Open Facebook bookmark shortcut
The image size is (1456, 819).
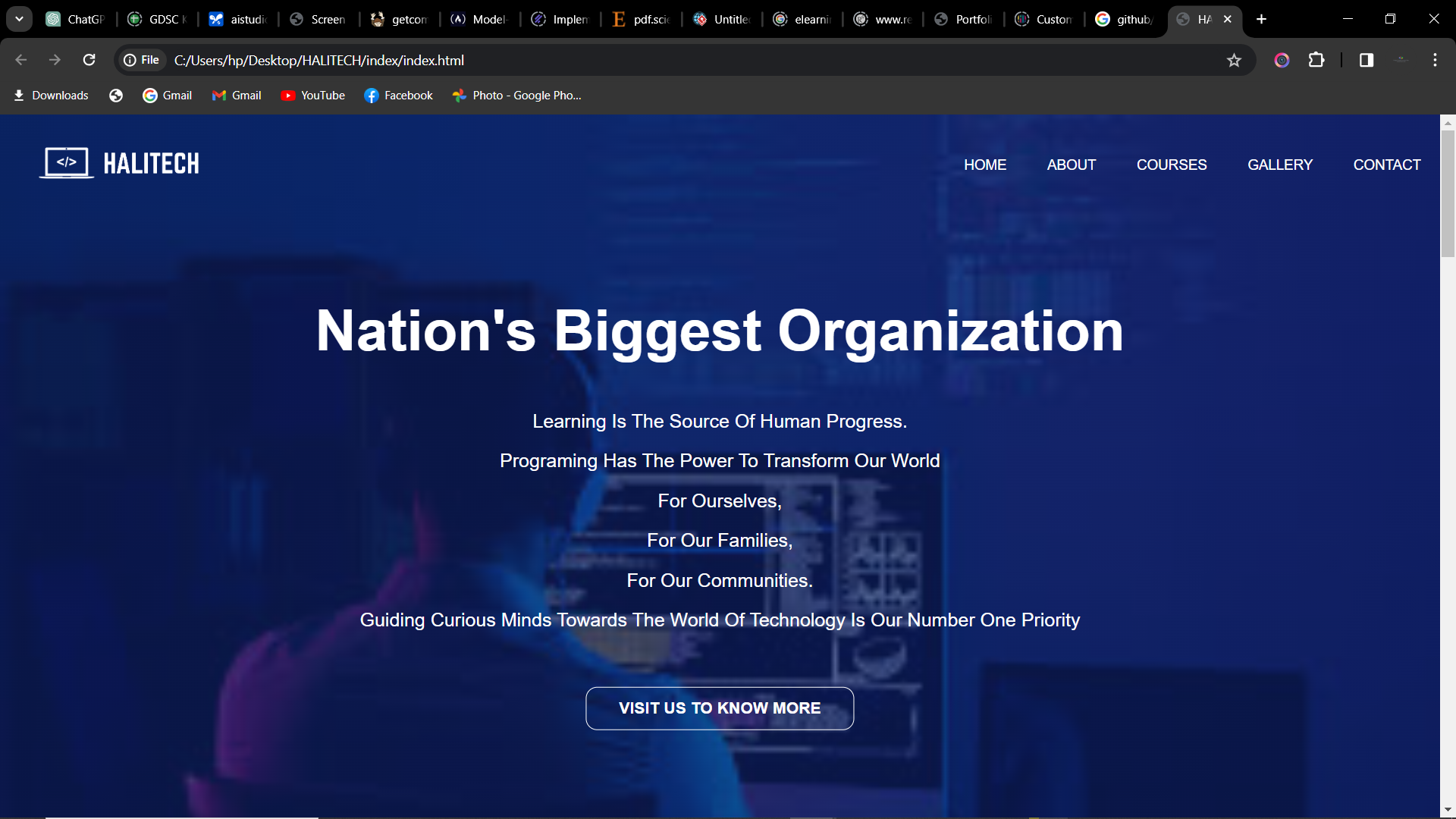point(398,96)
